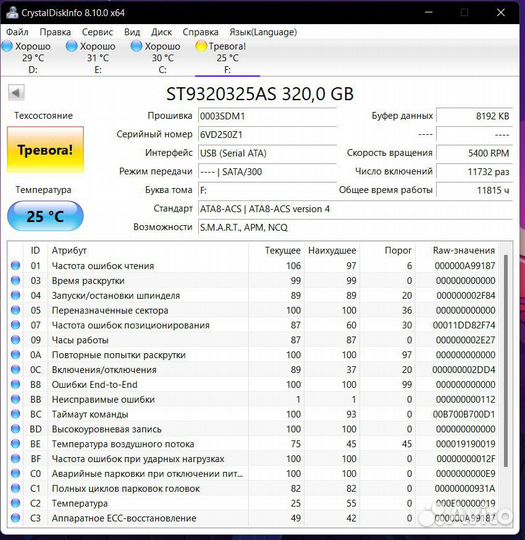
Task: Open the Сервис menu
Action: click(x=97, y=32)
